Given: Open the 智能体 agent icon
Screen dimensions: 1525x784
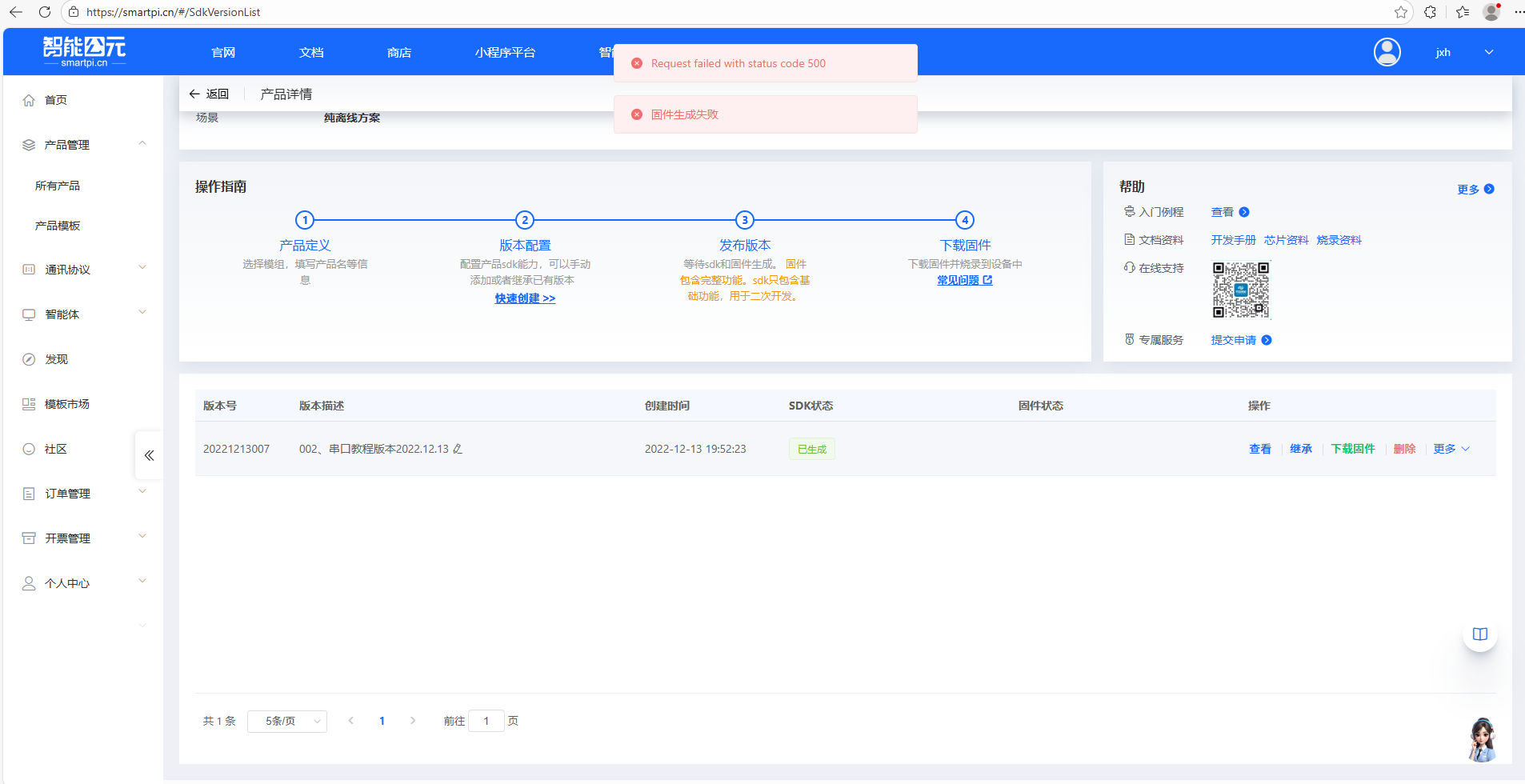Looking at the screenshot, I should pos(29,314).
